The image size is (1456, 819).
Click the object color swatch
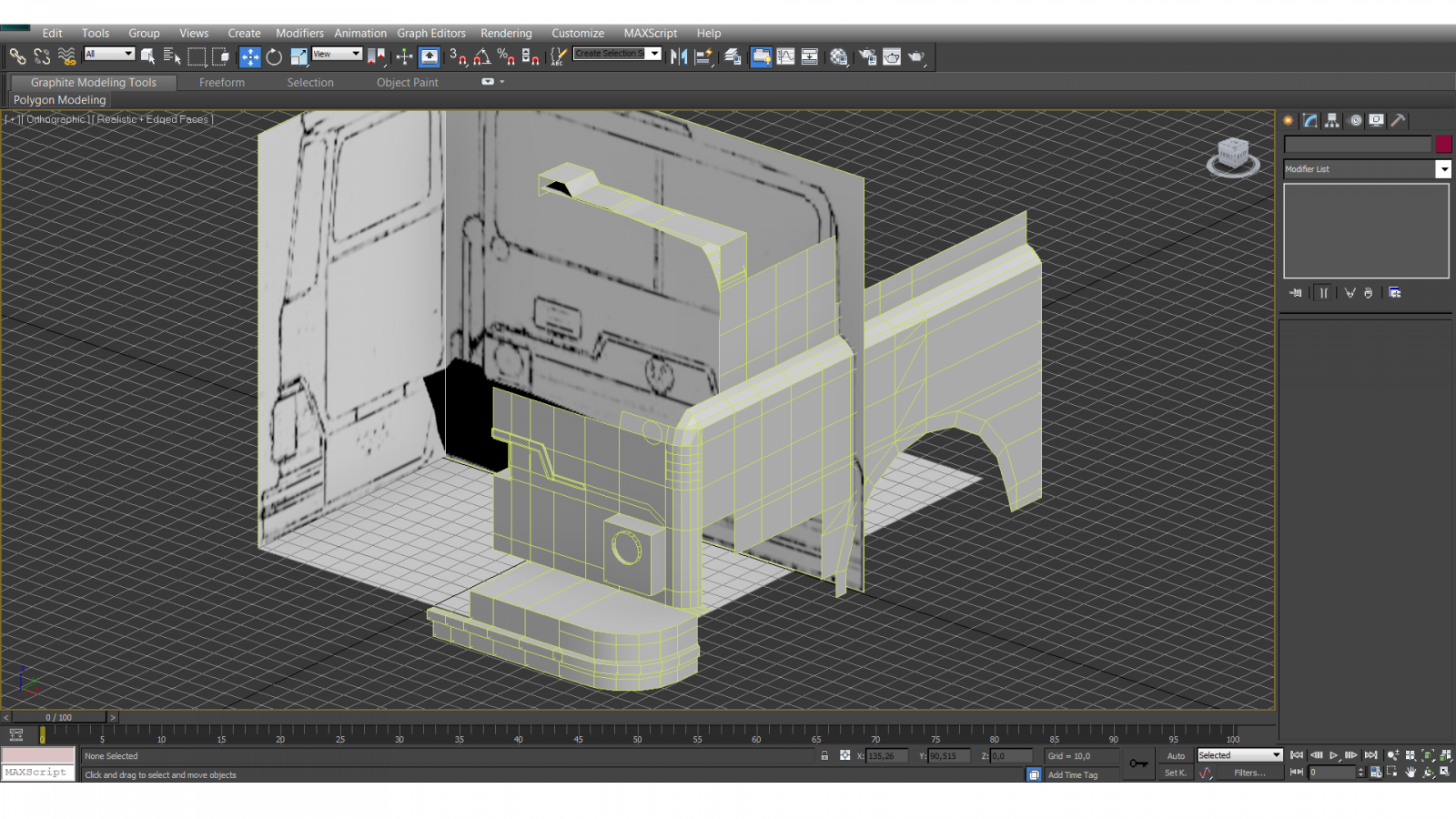pyautogui.click(x=1443, y=145)
